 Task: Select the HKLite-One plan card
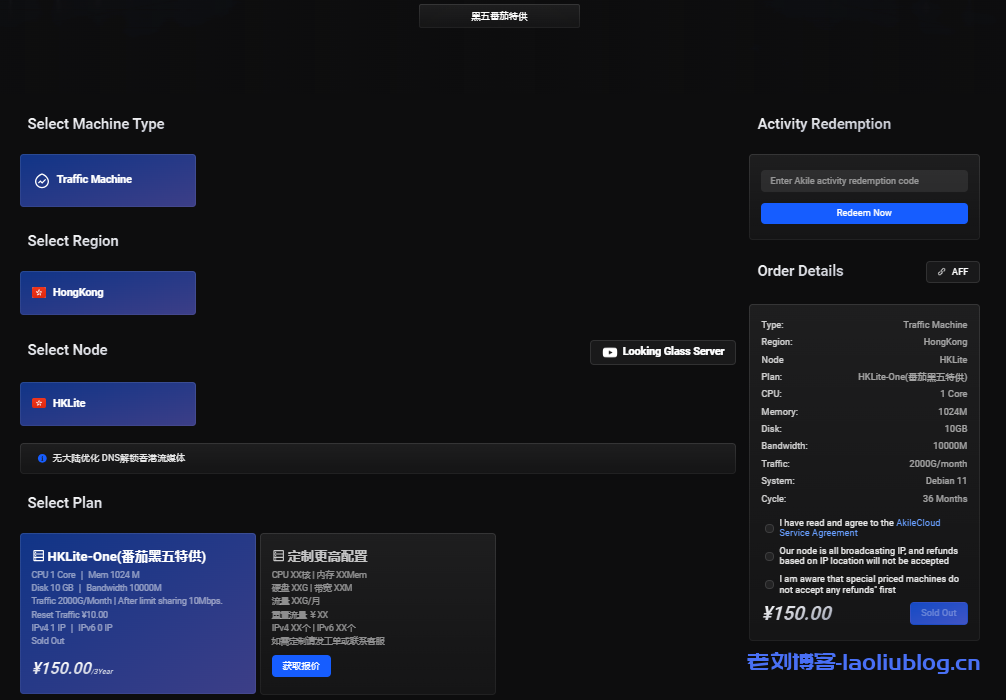tap(138, 612)
